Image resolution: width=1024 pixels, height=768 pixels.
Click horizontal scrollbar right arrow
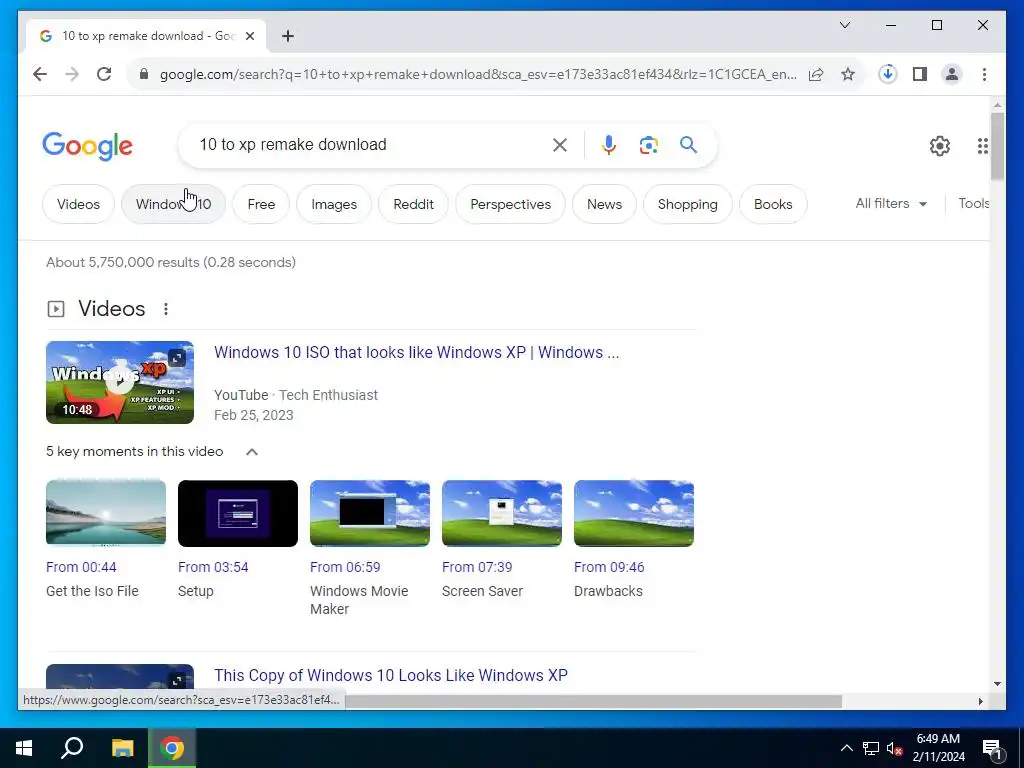click(x=980, y=701)
